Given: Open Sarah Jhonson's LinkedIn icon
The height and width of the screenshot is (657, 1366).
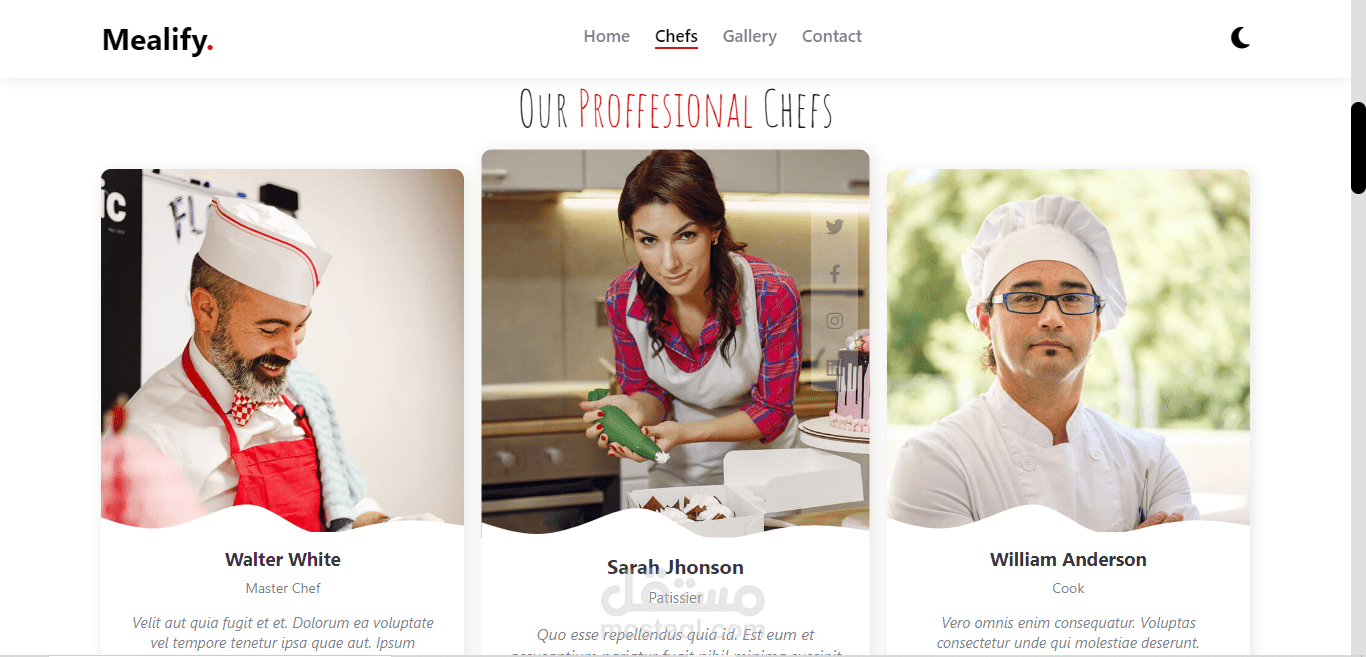Looking at the screenshot, I should [x=835, y=368].
